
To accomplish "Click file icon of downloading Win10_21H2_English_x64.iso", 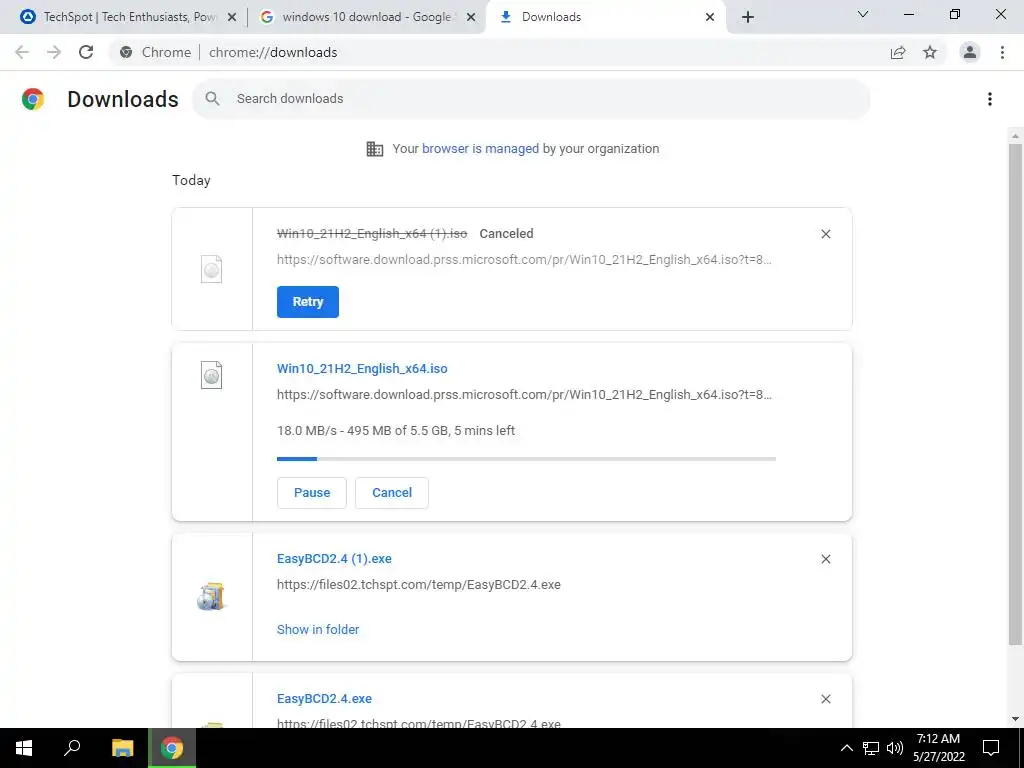I will click(x=212, y=376).
